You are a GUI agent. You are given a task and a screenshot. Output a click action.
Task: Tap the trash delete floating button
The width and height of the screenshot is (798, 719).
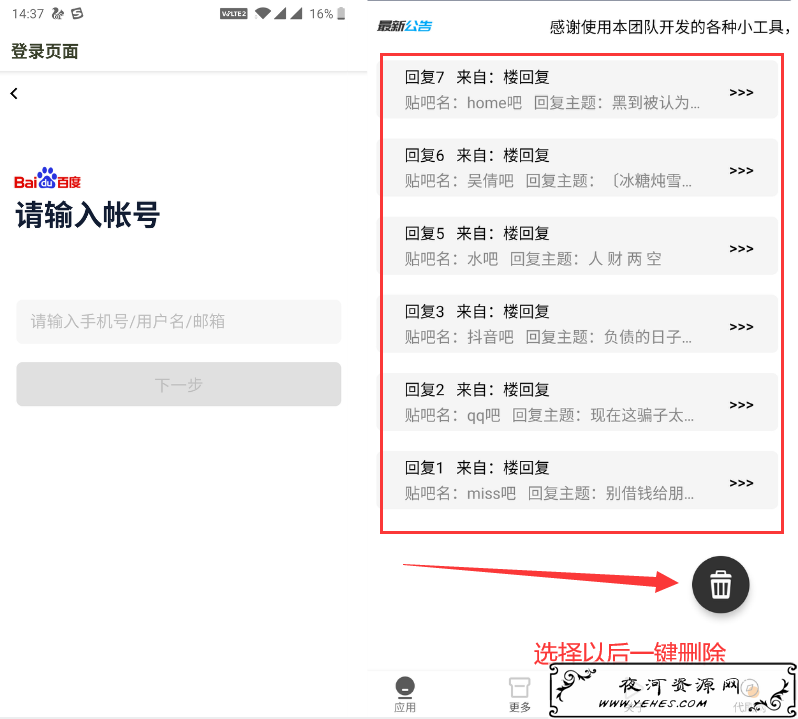(x=720, y=584)
